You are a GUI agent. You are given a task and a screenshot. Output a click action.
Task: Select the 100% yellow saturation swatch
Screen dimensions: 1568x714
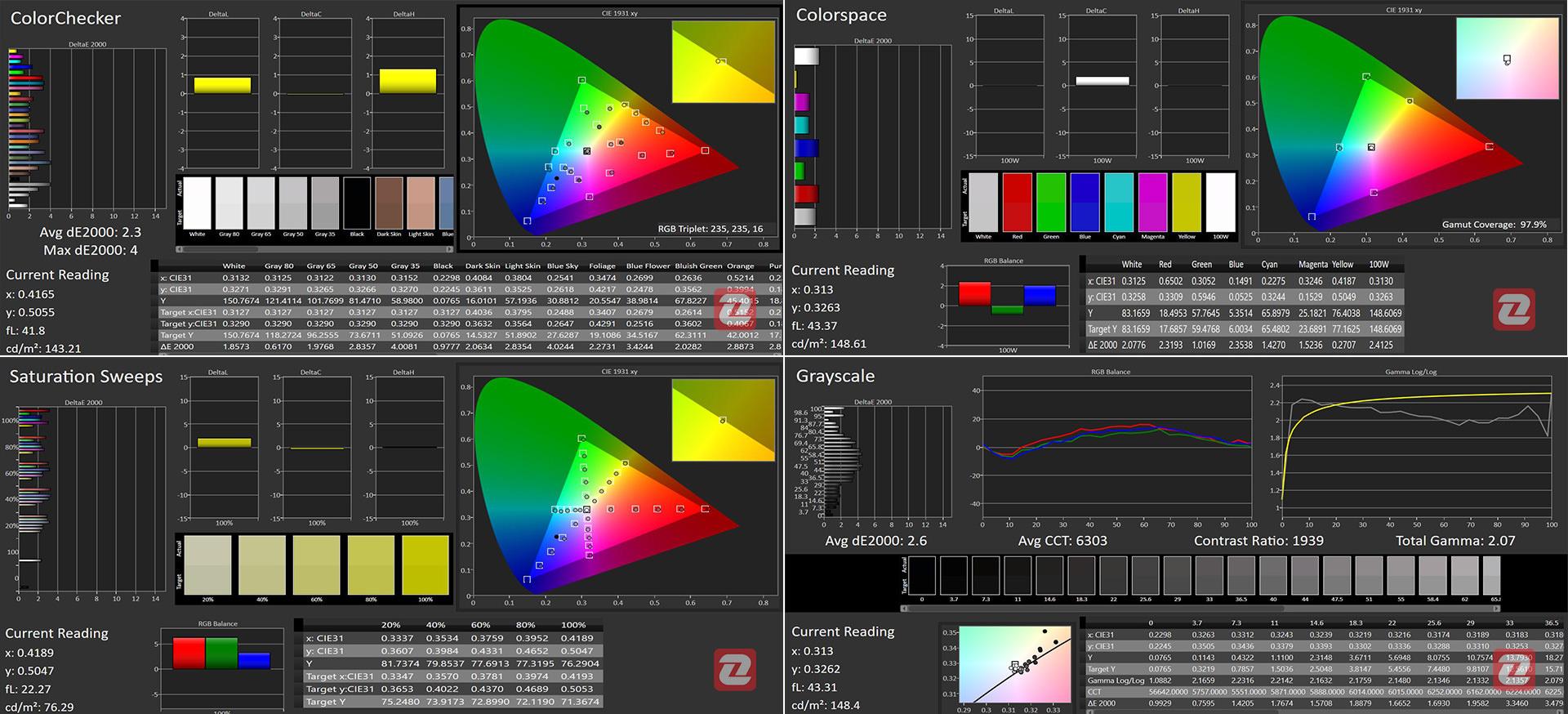pos(425,565)
